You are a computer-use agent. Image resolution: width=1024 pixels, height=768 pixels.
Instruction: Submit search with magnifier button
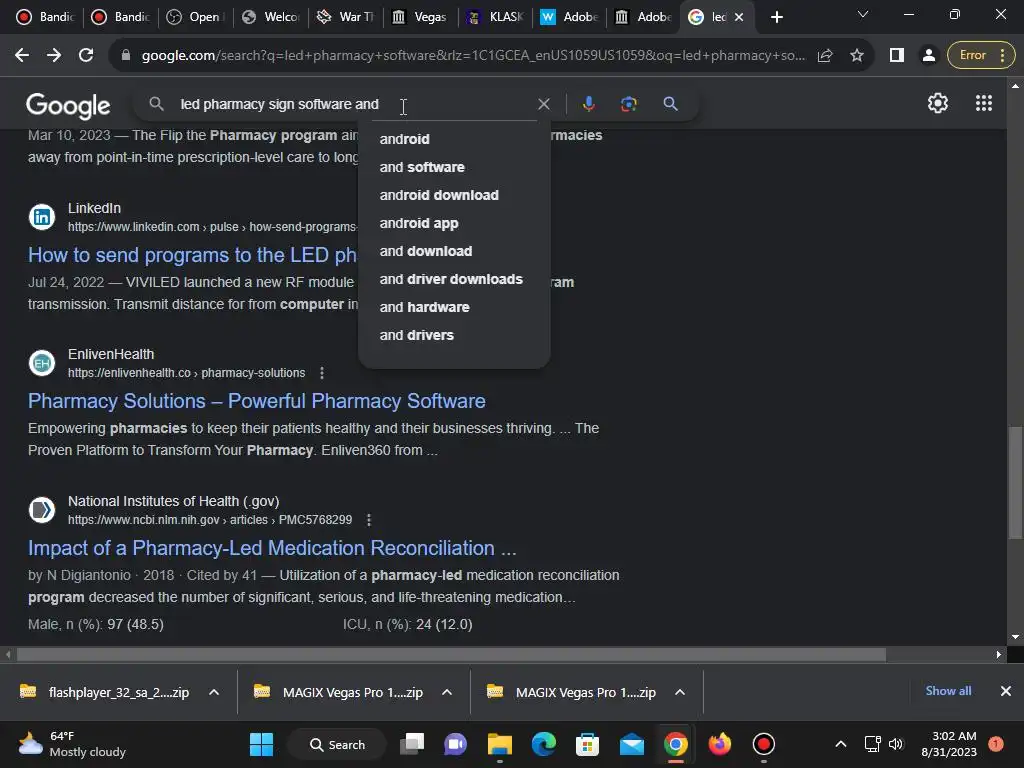tap(670, 104)
